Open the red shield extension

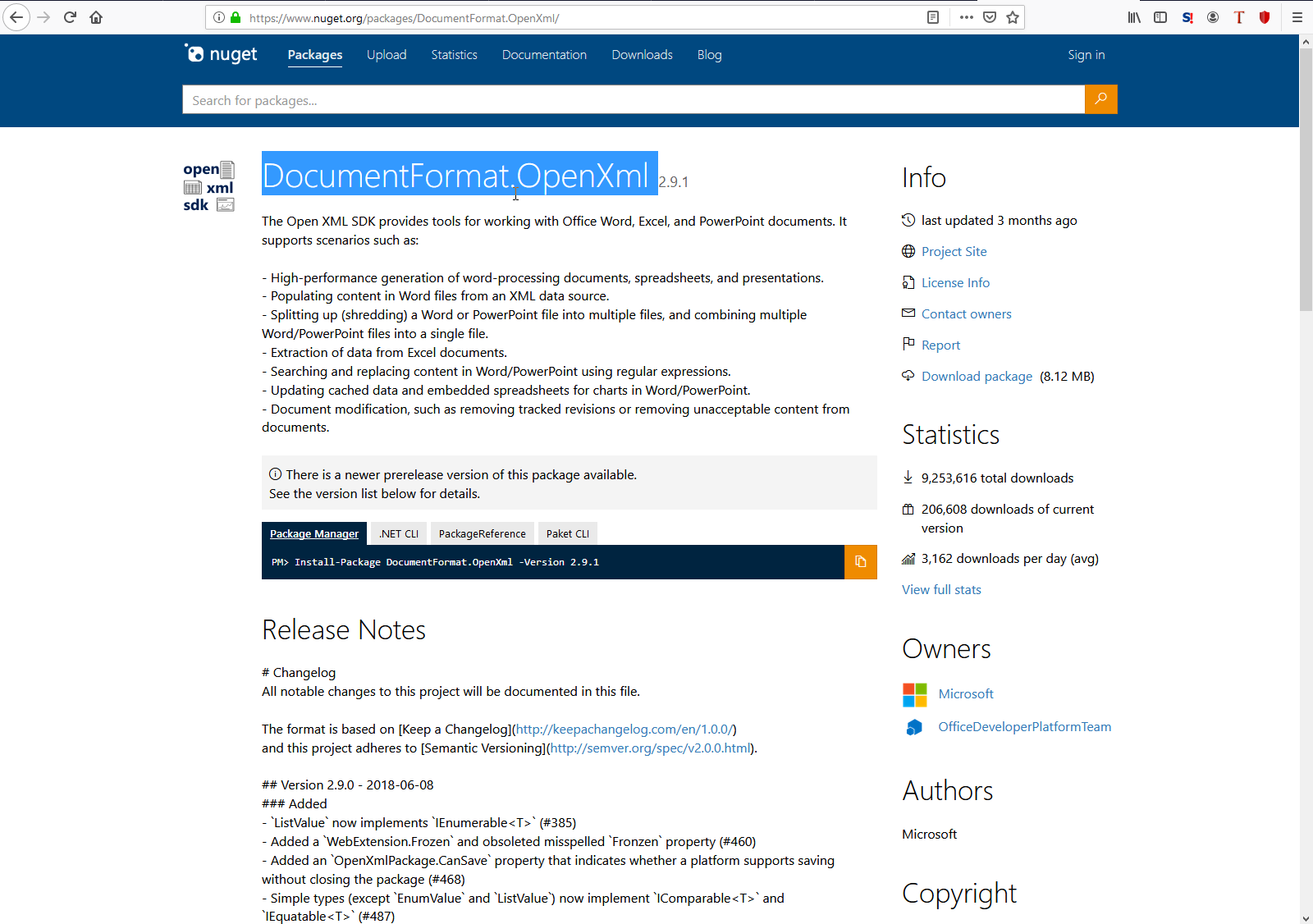[1265, 17]
